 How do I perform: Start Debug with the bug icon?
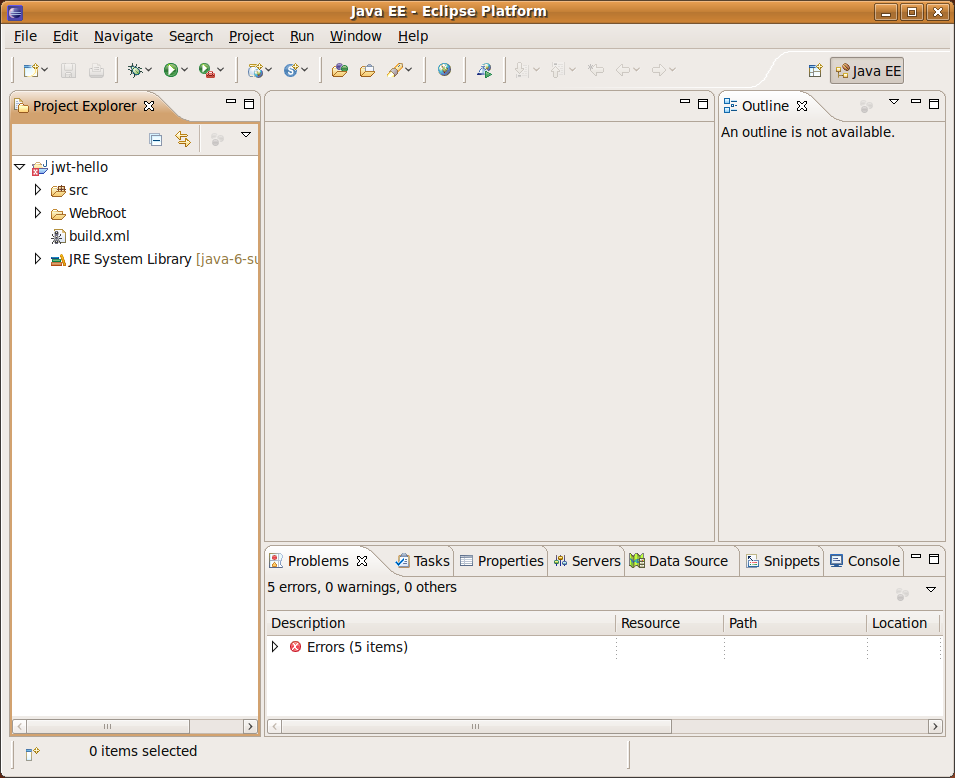click(x=135, y=70)
